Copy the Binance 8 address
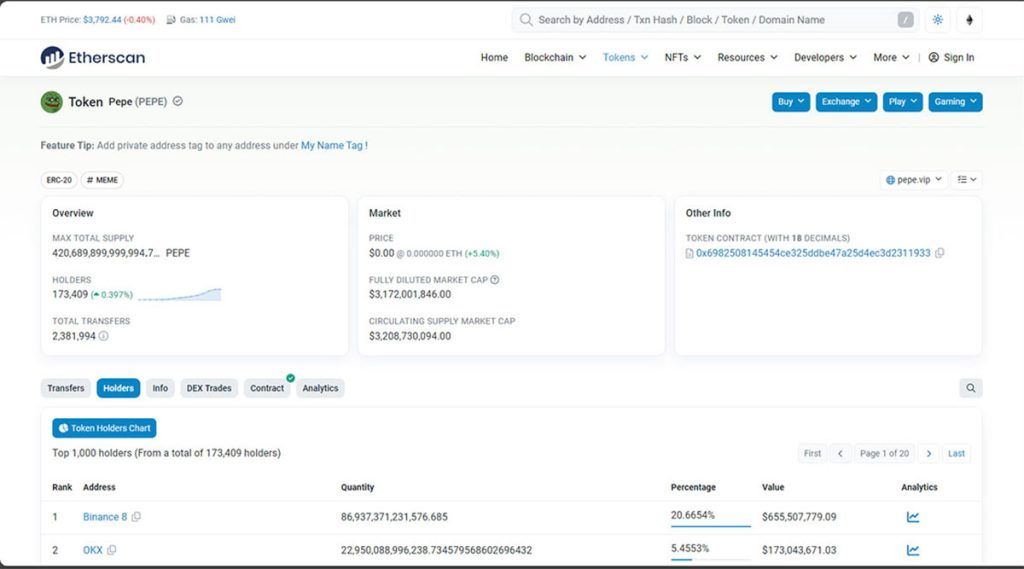 coord(136,517)
